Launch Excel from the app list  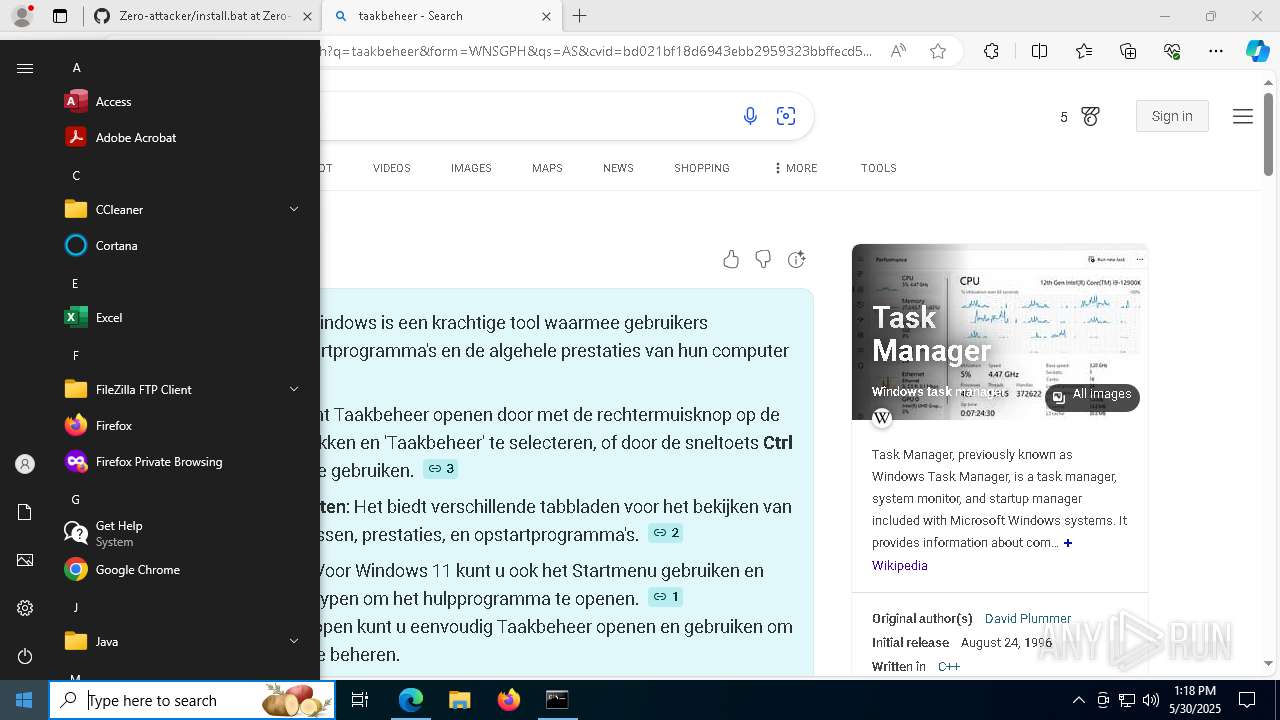pos(184,318)
